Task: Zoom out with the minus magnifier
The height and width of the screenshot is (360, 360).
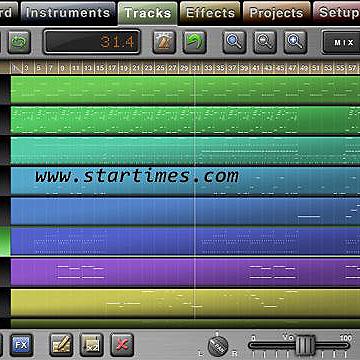Action: pyautogui.click(x=265, y=42)
